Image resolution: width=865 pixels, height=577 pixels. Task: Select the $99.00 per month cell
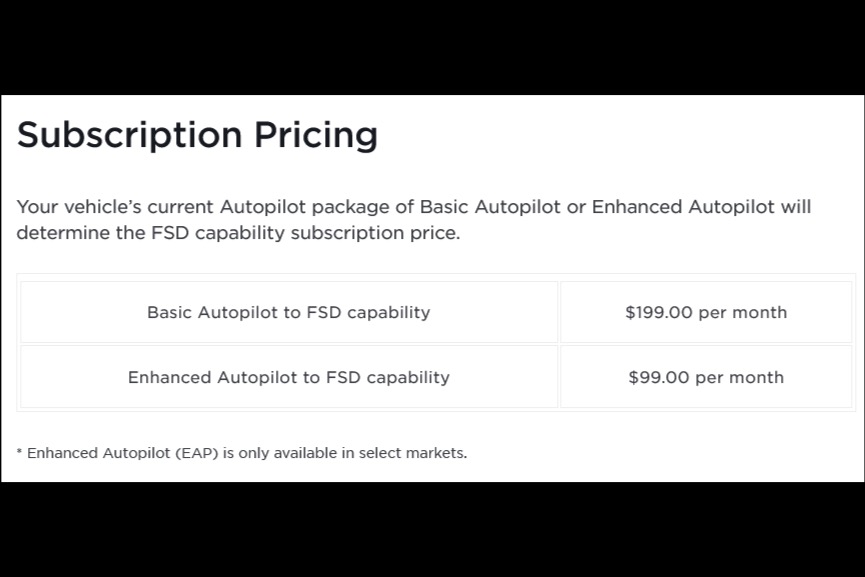click(706, 377)
